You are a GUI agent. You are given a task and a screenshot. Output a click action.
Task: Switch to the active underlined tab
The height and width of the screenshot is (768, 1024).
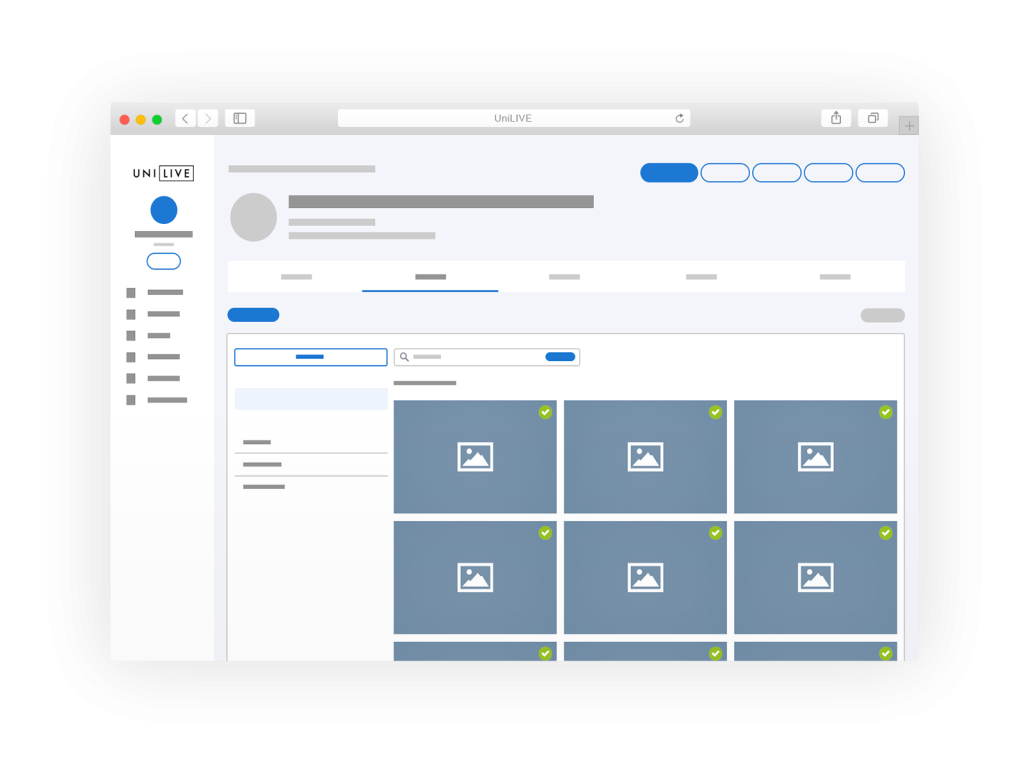point(430,277)
